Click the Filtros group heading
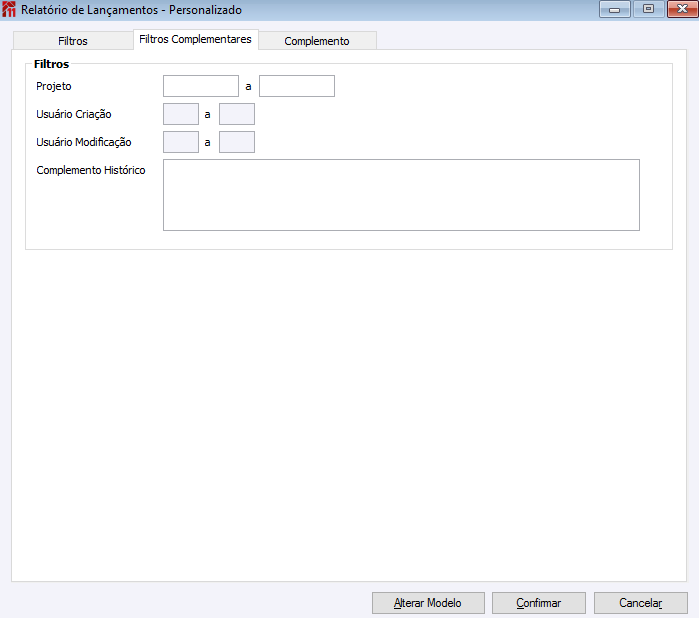Image resolution: width=699 pixels, height=618 pixels. coord(51,64)
